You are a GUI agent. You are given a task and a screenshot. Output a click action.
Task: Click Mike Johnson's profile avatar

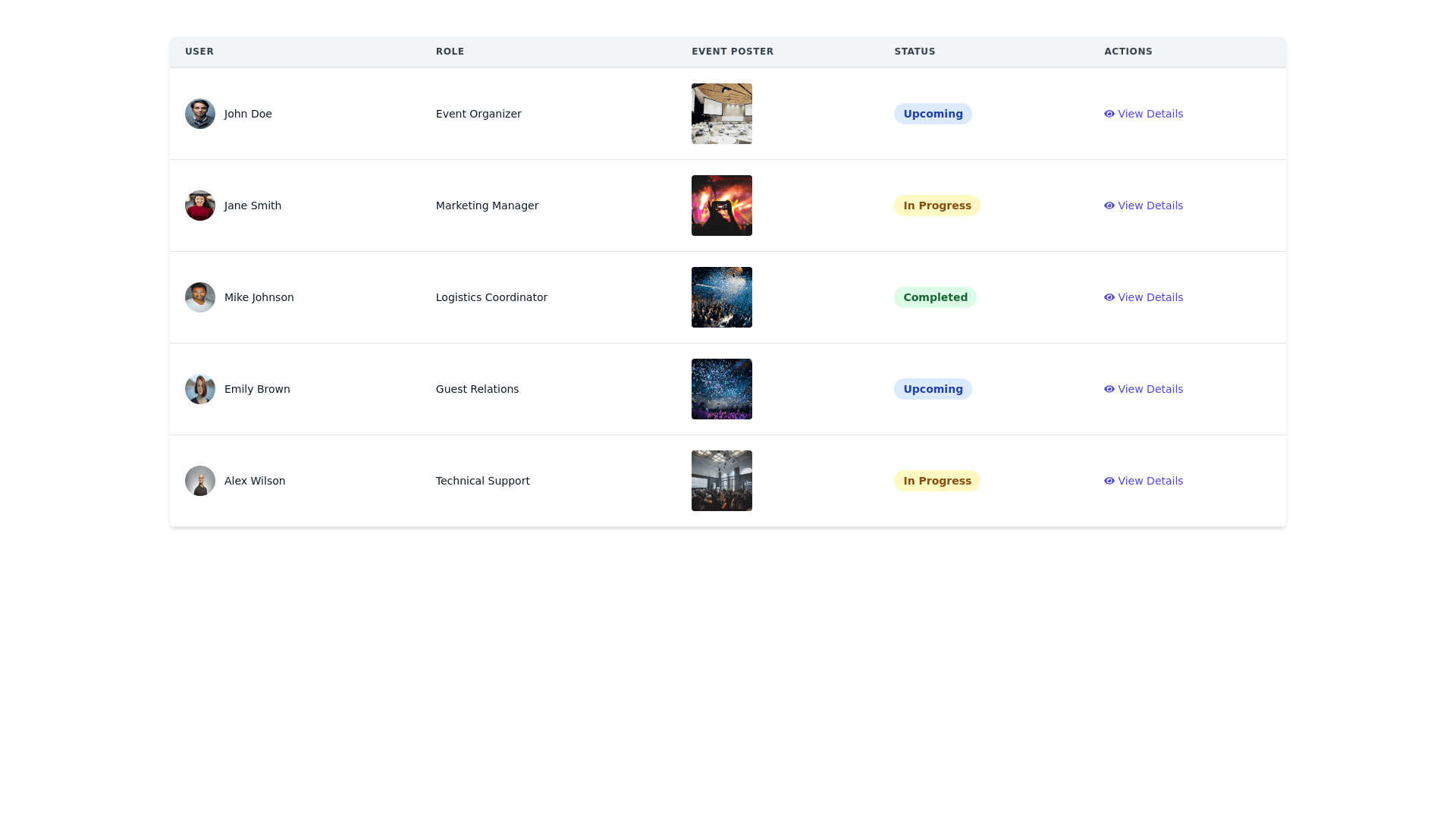200,297
